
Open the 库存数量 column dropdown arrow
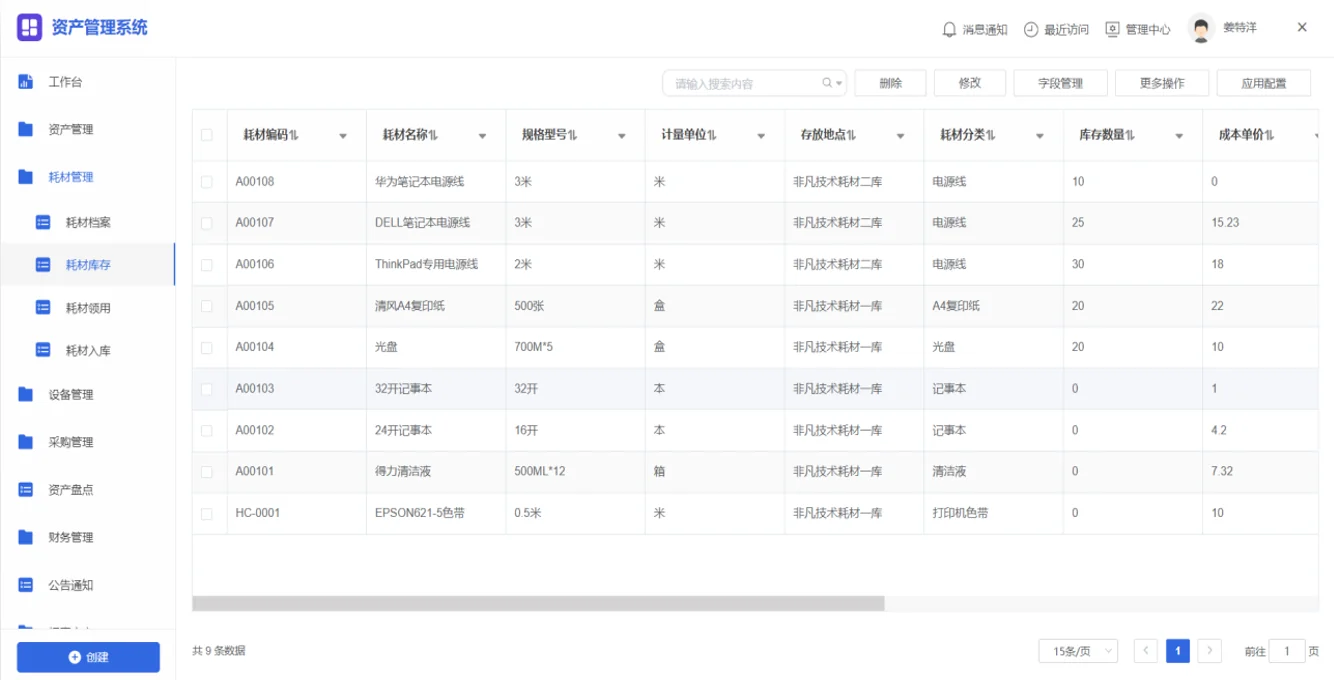tap(1179, 136)
